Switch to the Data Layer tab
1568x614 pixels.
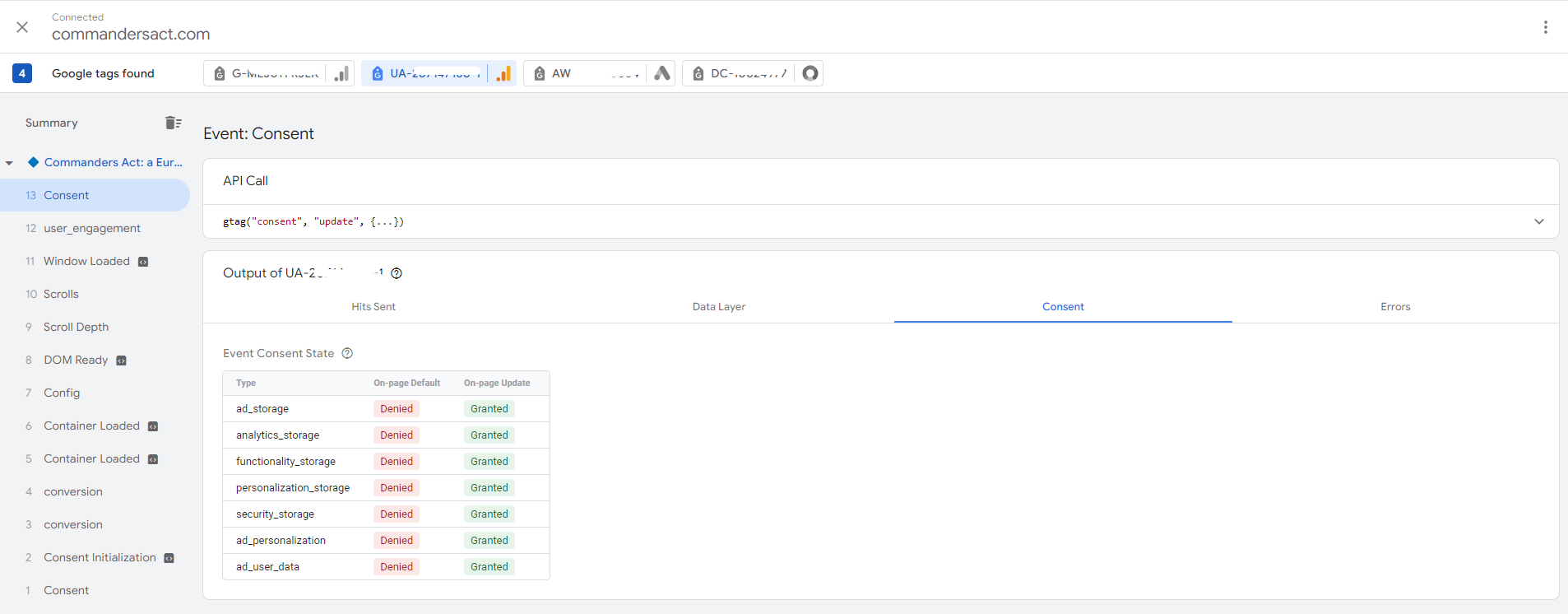(718, 306)
